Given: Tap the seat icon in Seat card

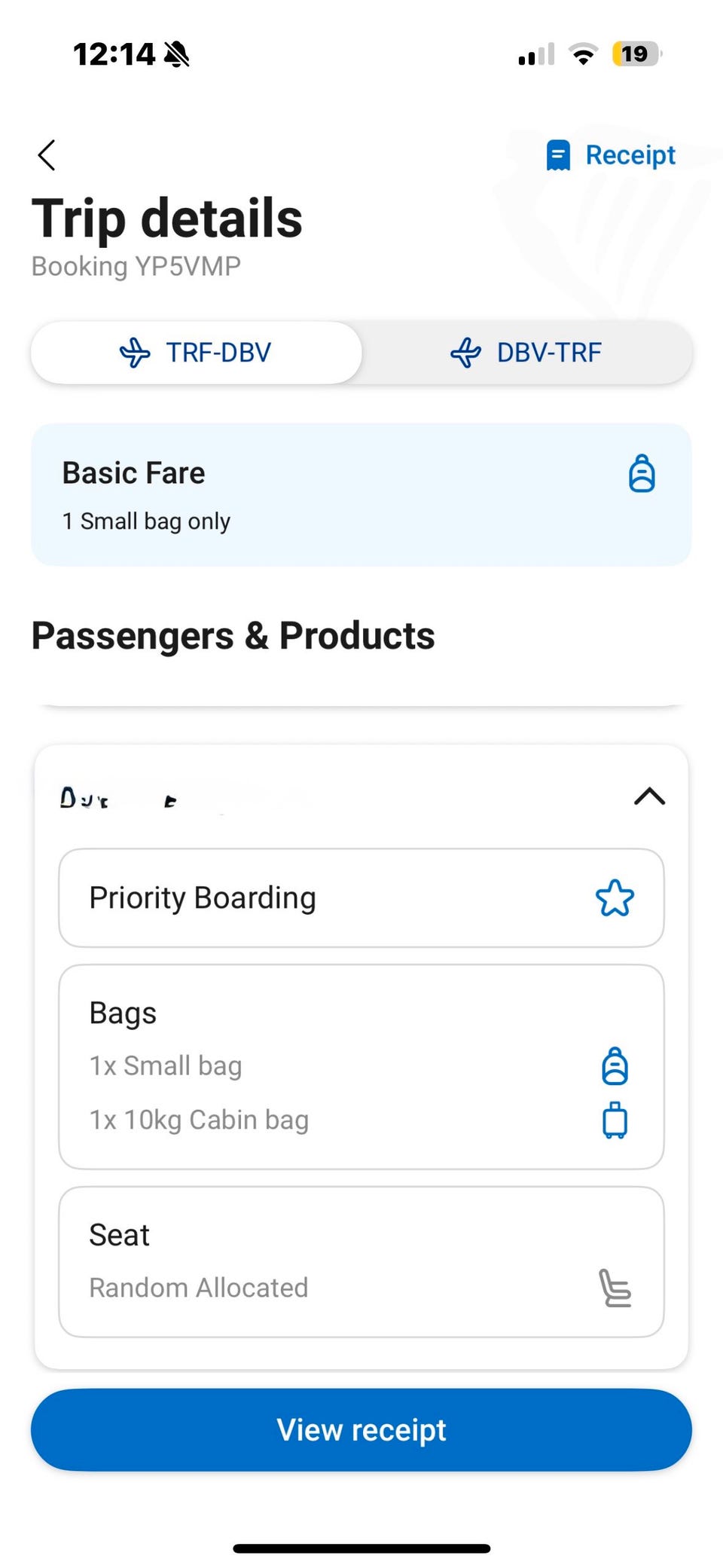Looking at the screenshot, I should pos(615,1288).
